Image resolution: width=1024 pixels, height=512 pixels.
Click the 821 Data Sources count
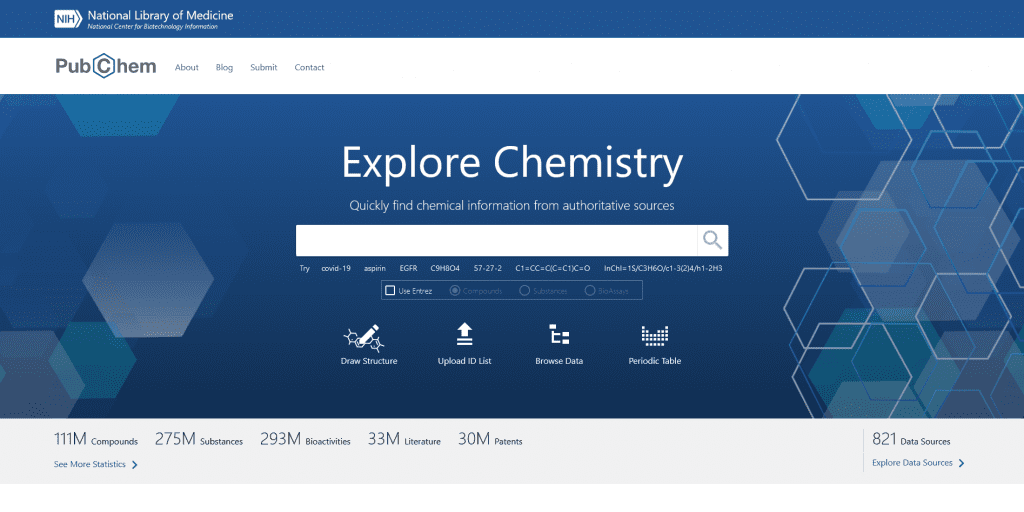tap(911, 440)
